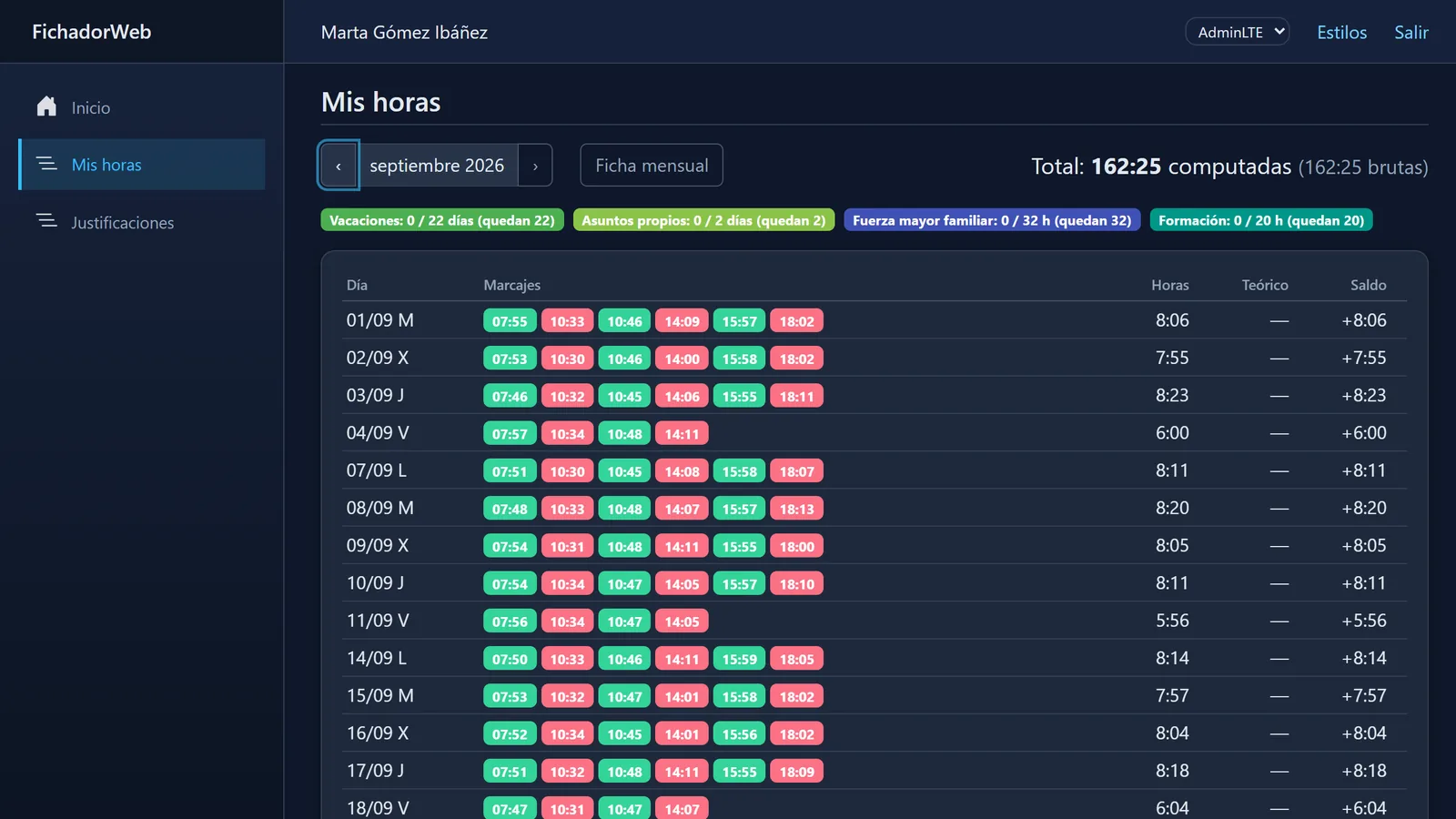The height and width of the screenshot is (819, 1456).
Task: Open the Inicio menu item
Action: click(142, 107)
